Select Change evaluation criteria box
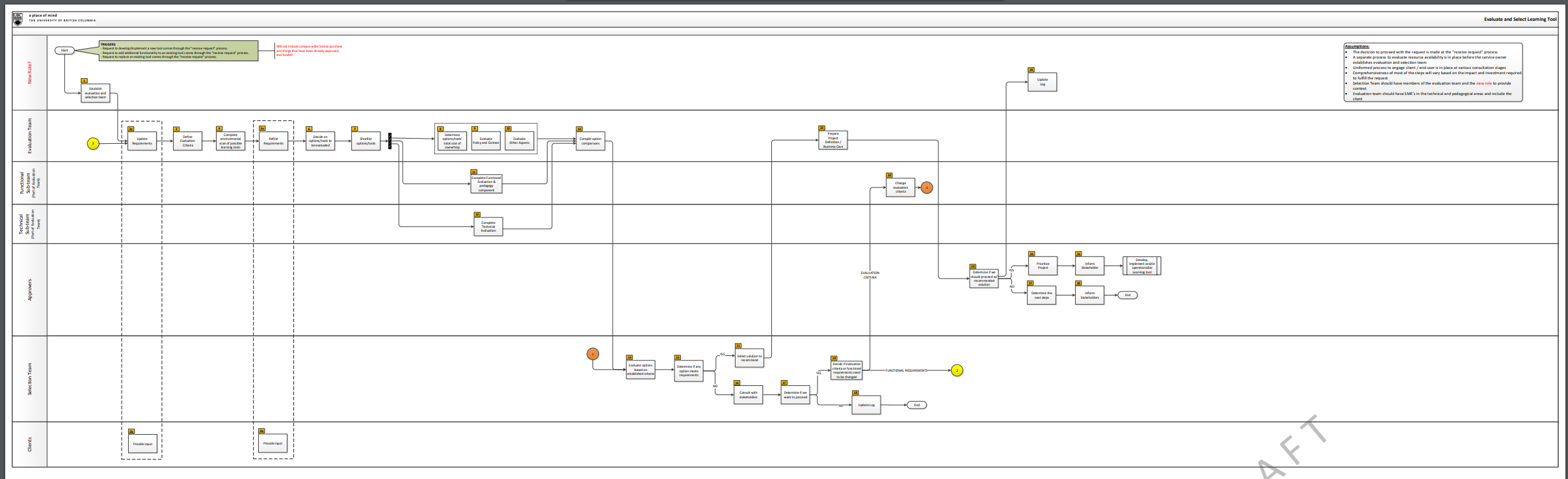Screen dimensions: 1568x479 [900, 187]
